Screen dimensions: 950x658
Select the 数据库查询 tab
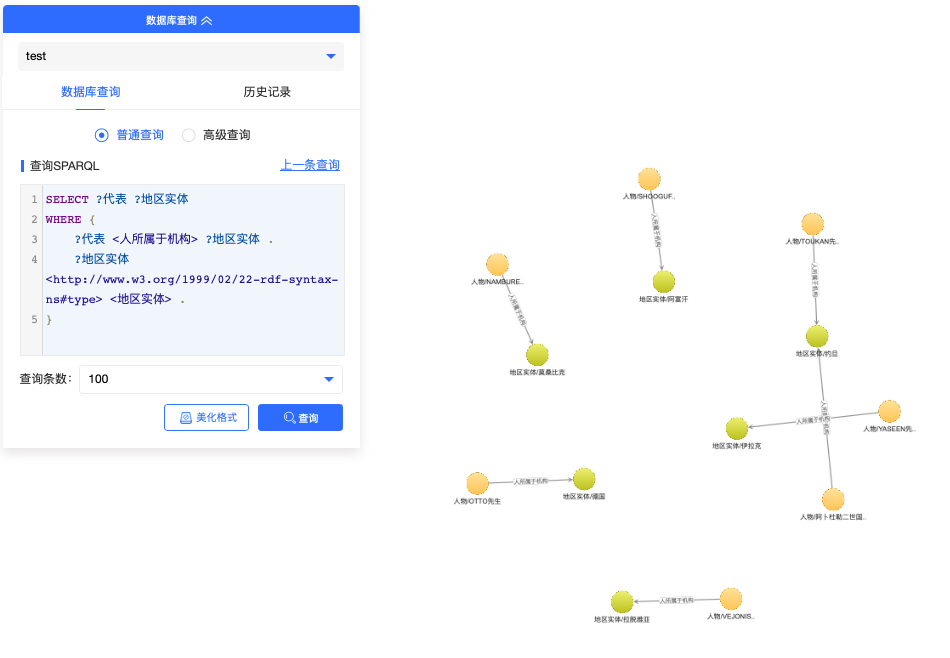coord(91,91)
